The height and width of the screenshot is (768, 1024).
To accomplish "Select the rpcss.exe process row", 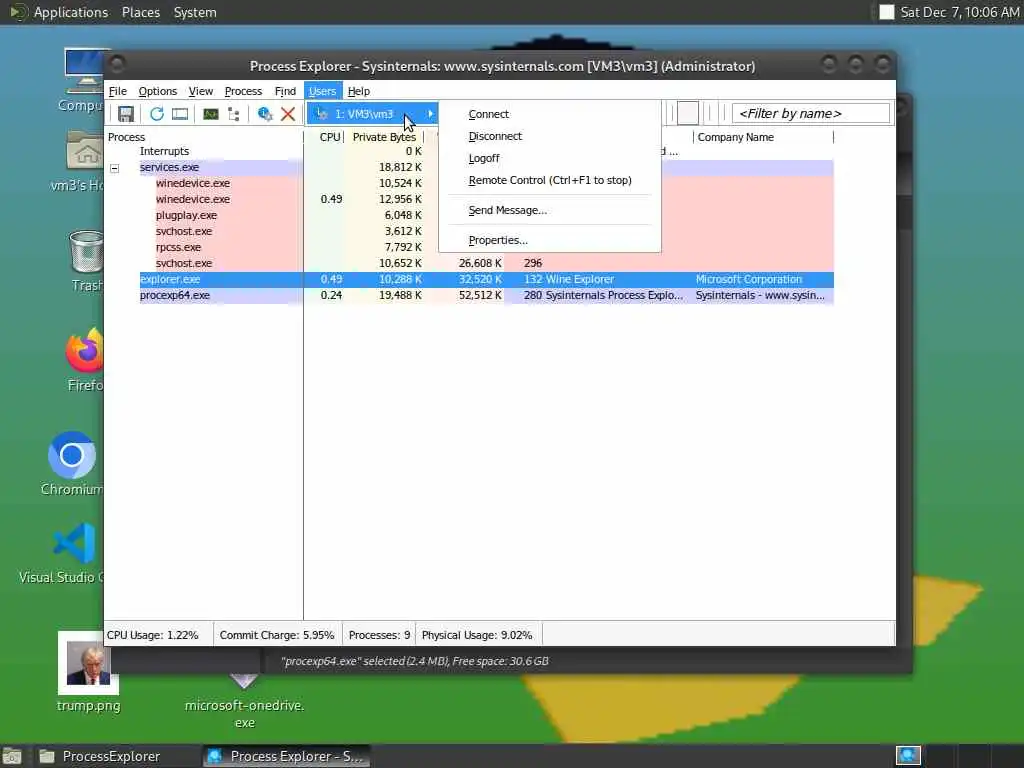I will click(470, 248).
